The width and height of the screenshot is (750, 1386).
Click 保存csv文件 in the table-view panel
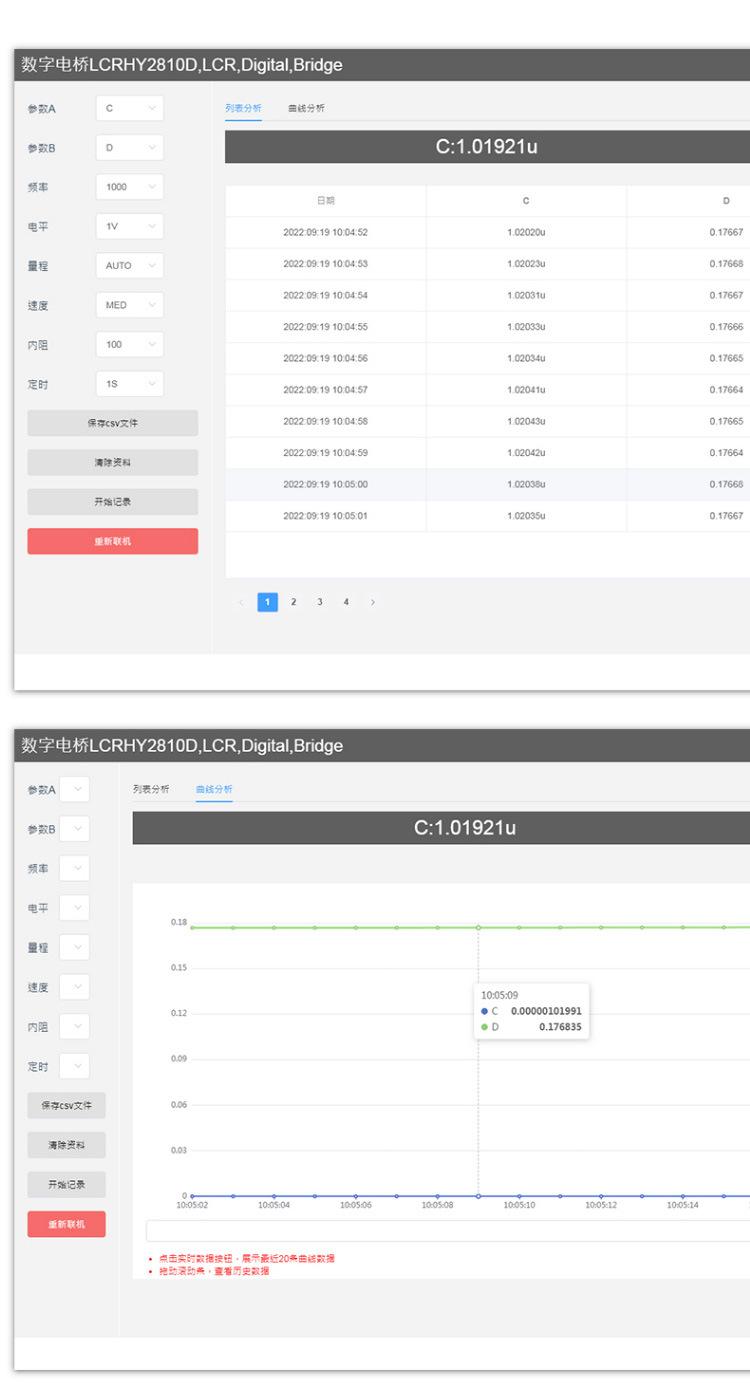(112, 423)
